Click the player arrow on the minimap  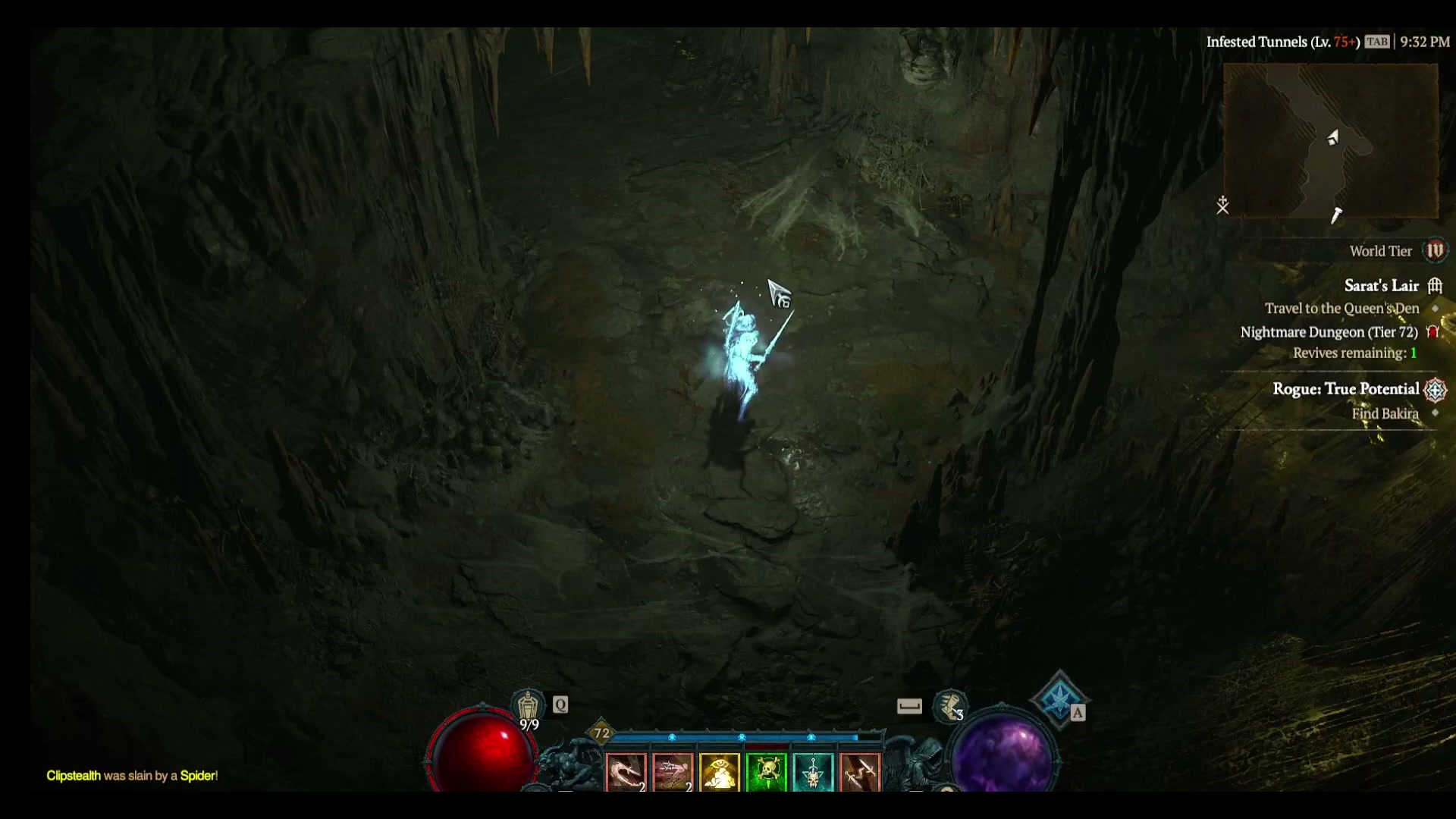tap(1332, 137)
